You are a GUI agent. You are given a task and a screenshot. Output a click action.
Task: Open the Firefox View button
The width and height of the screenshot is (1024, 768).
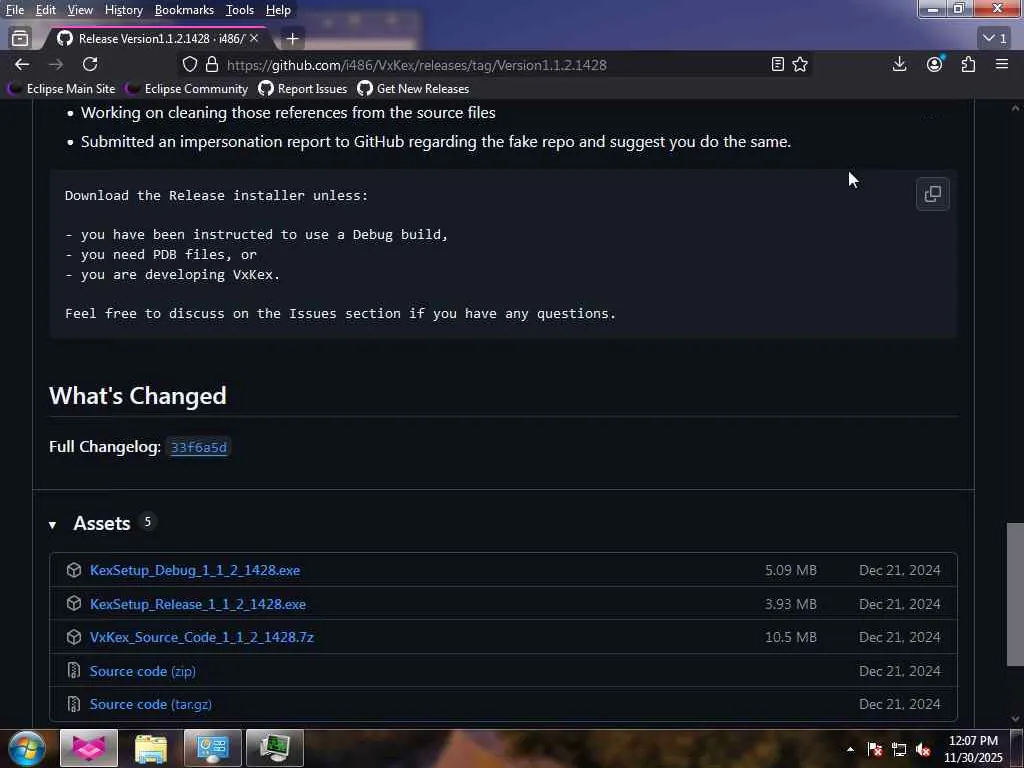20,39
